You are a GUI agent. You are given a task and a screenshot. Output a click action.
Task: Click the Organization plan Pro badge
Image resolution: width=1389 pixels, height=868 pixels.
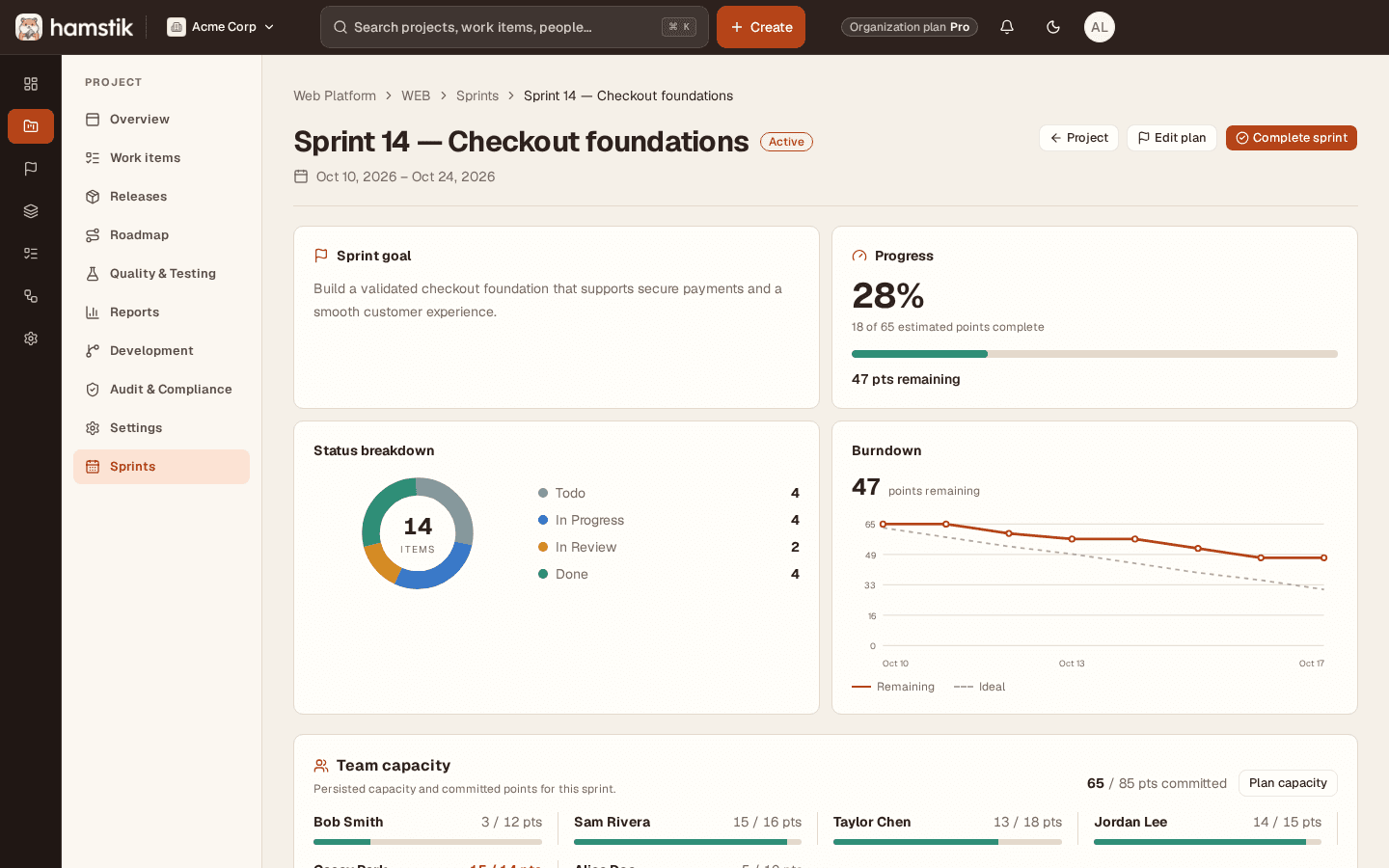pos(910,27)
